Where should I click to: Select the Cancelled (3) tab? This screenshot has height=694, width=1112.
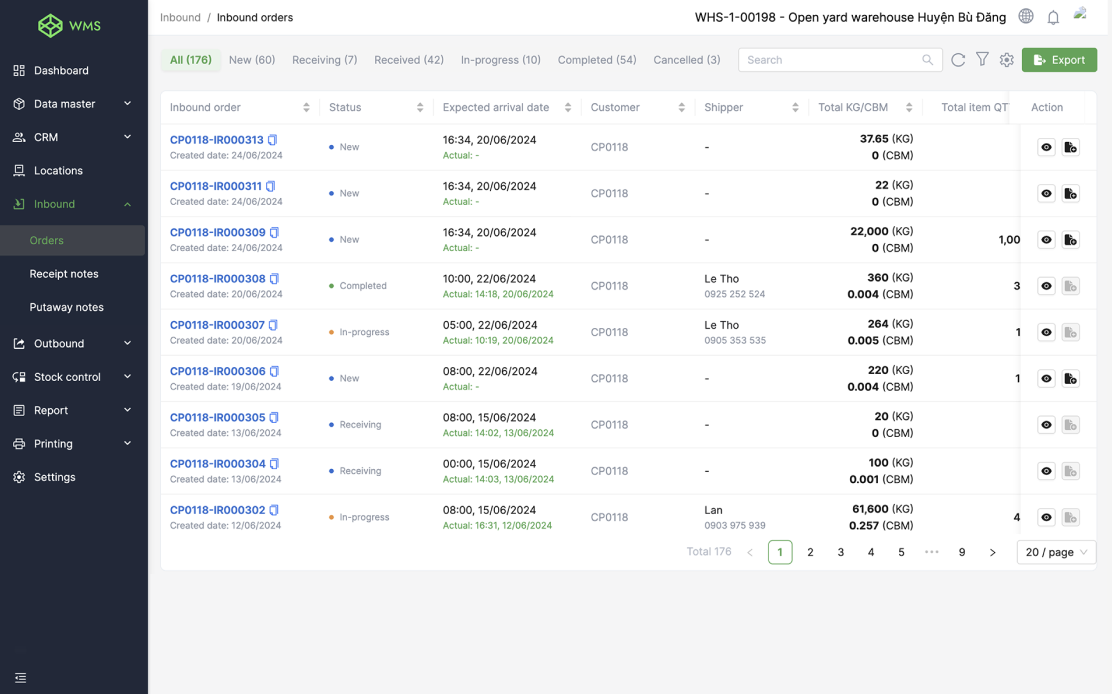click(x=686, y=60)
